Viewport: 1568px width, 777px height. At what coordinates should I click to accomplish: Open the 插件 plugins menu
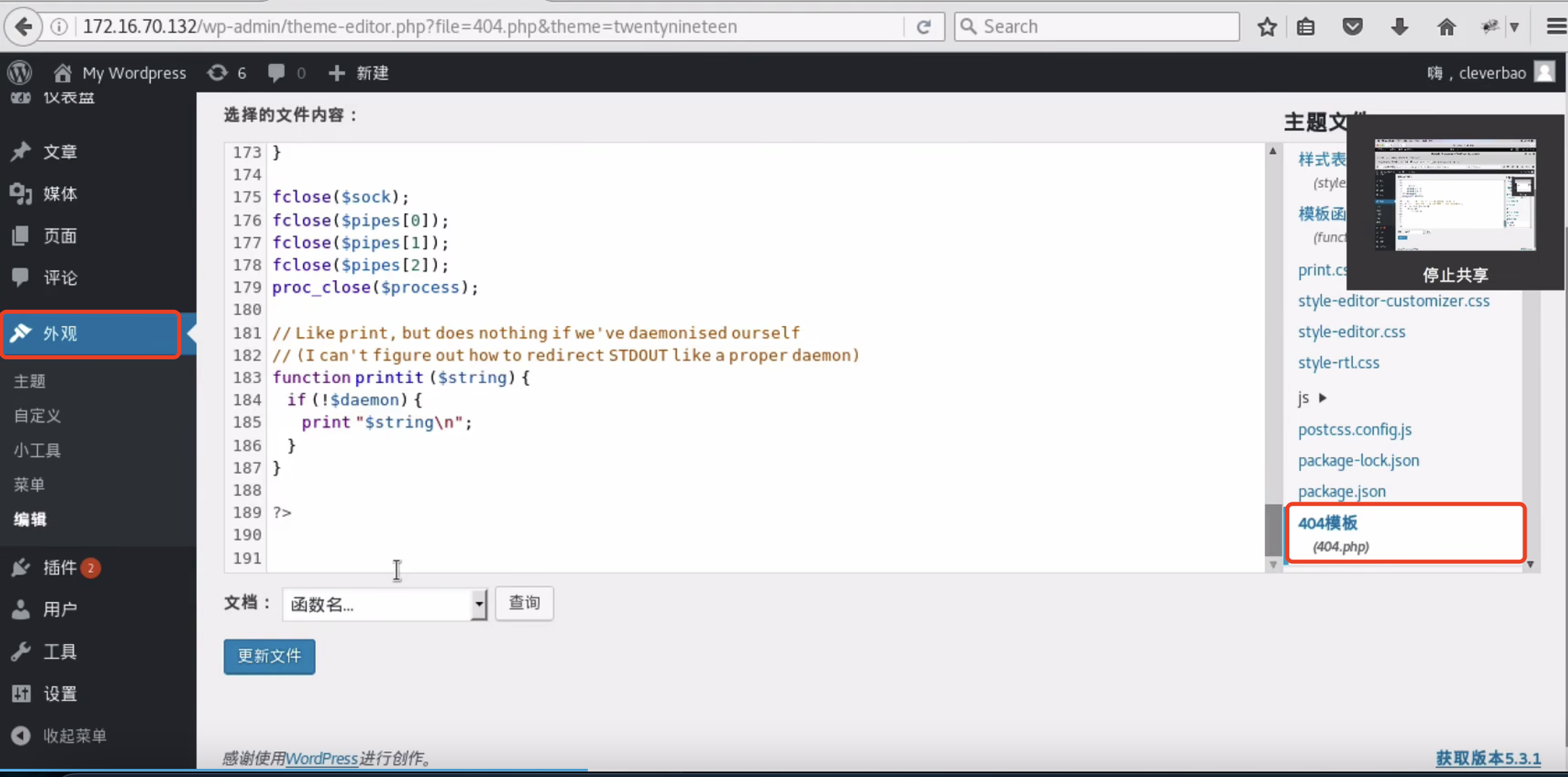click(x=60, y=567)
